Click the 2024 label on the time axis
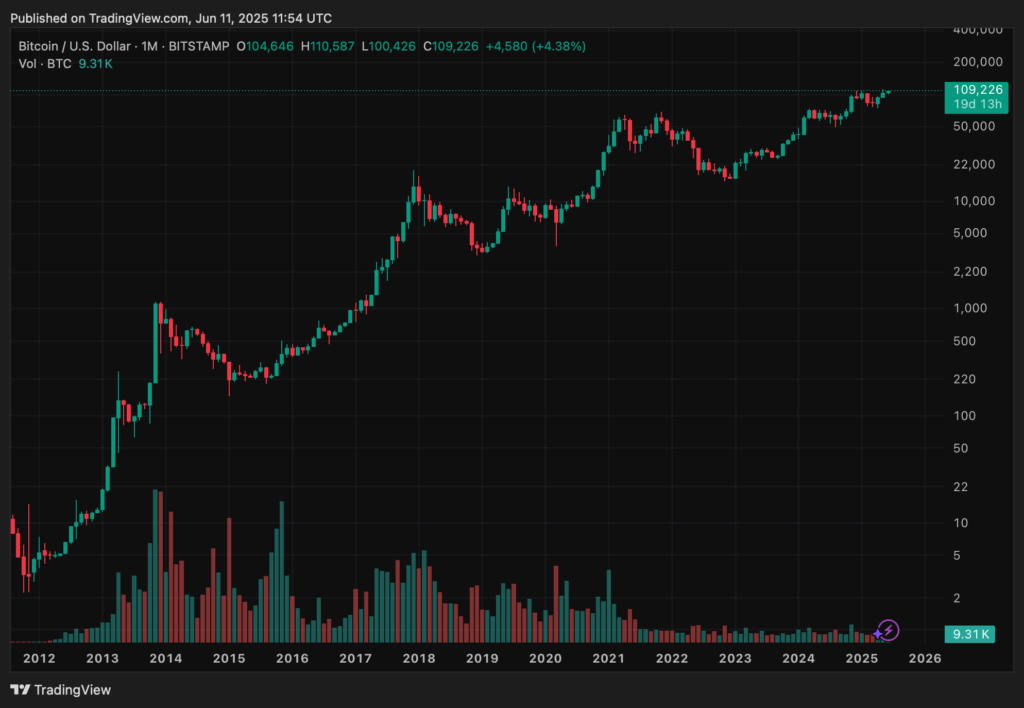The width and height of the screenshot is (1024, 708). coord(799,658)
